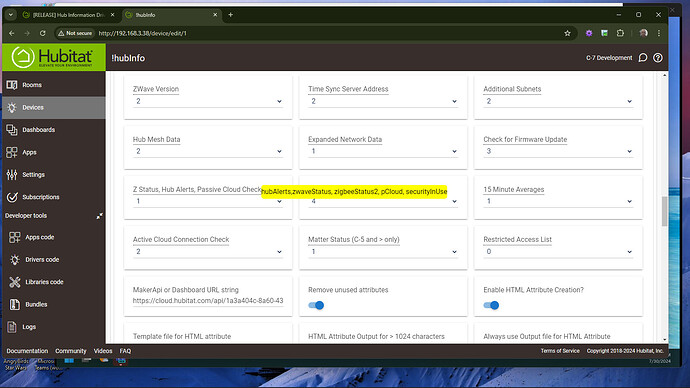This screenshot has height=388, width=690.
Task: Open the Drivers code icon
Action: 15,260
